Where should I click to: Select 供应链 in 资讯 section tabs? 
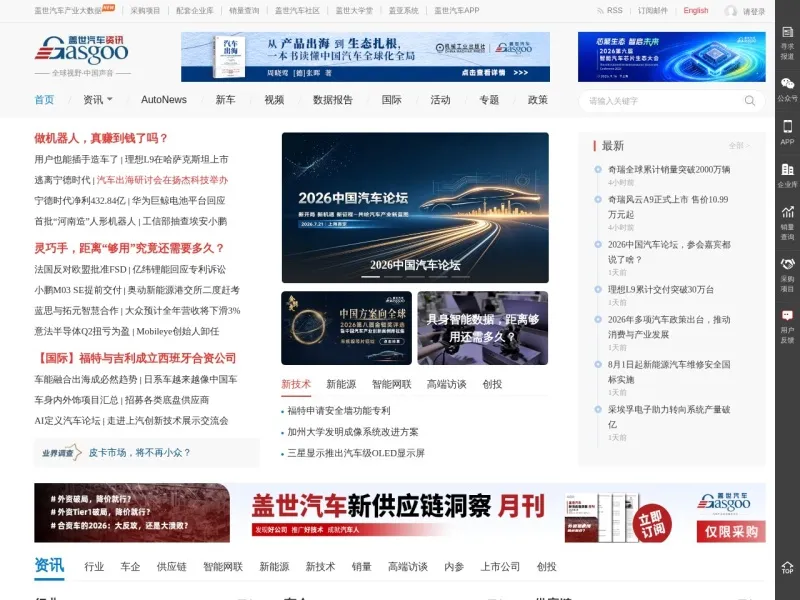[171, 566]
